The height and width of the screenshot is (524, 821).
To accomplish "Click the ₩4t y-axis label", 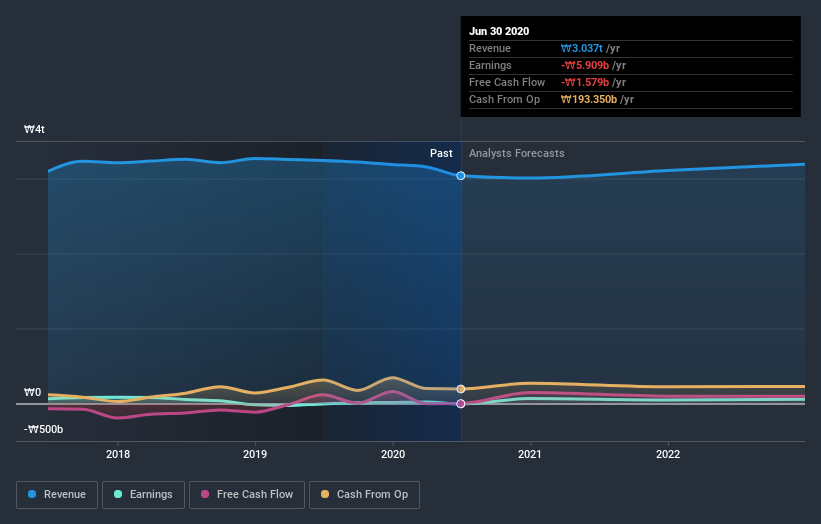I will click(x=34, y=129).
